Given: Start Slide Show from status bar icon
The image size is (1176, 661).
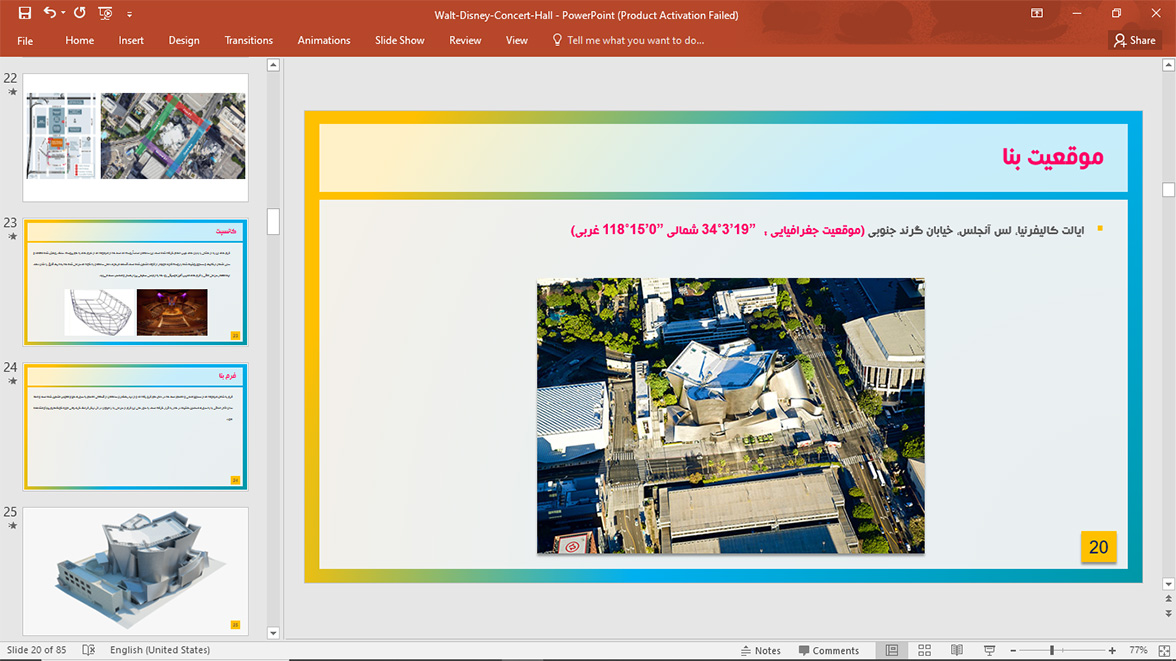Looking at the screenshot, I should tap(989, 650).
